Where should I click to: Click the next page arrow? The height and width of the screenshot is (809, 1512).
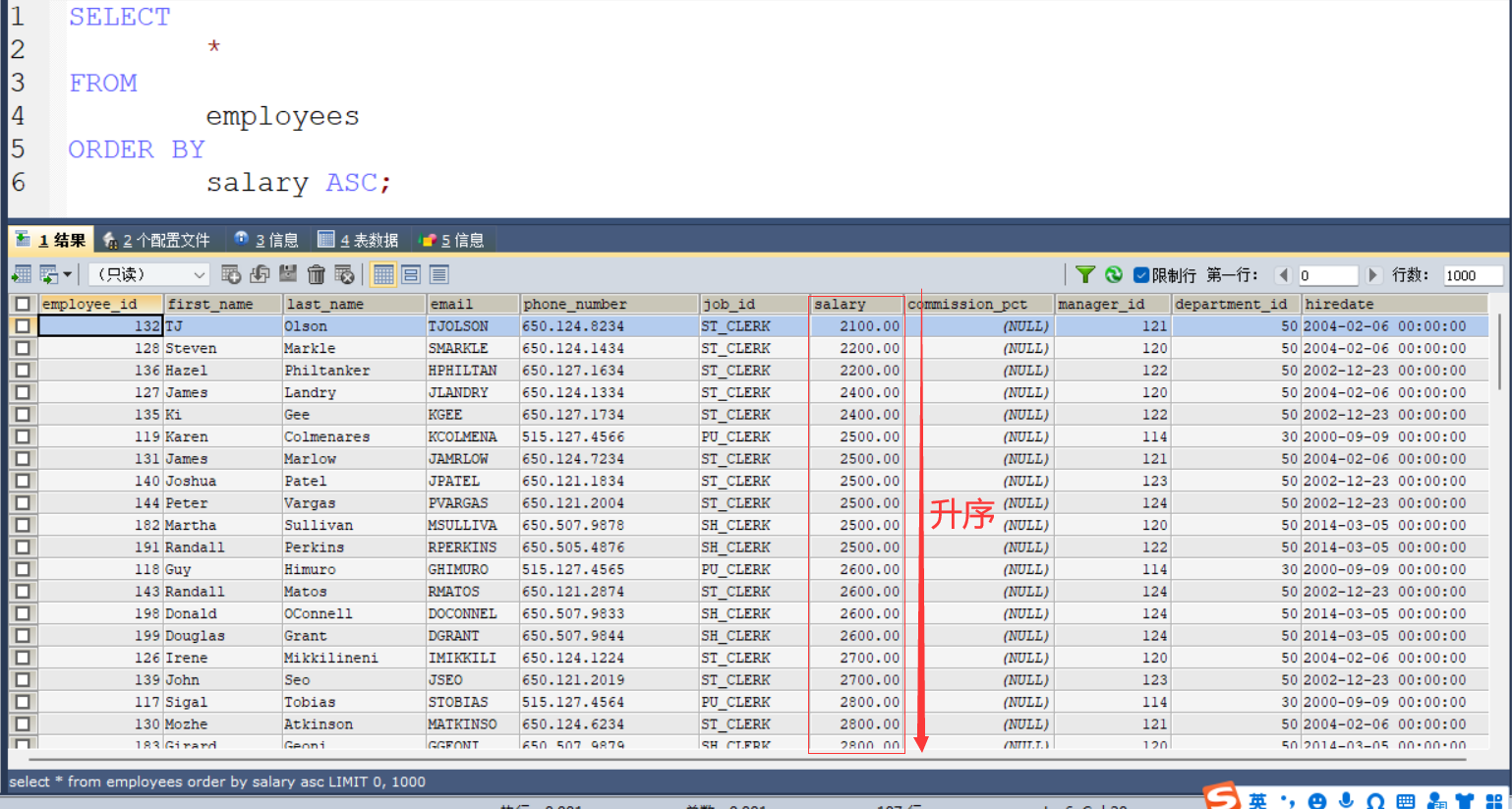pyautogui.click(x=1373, y=275)
